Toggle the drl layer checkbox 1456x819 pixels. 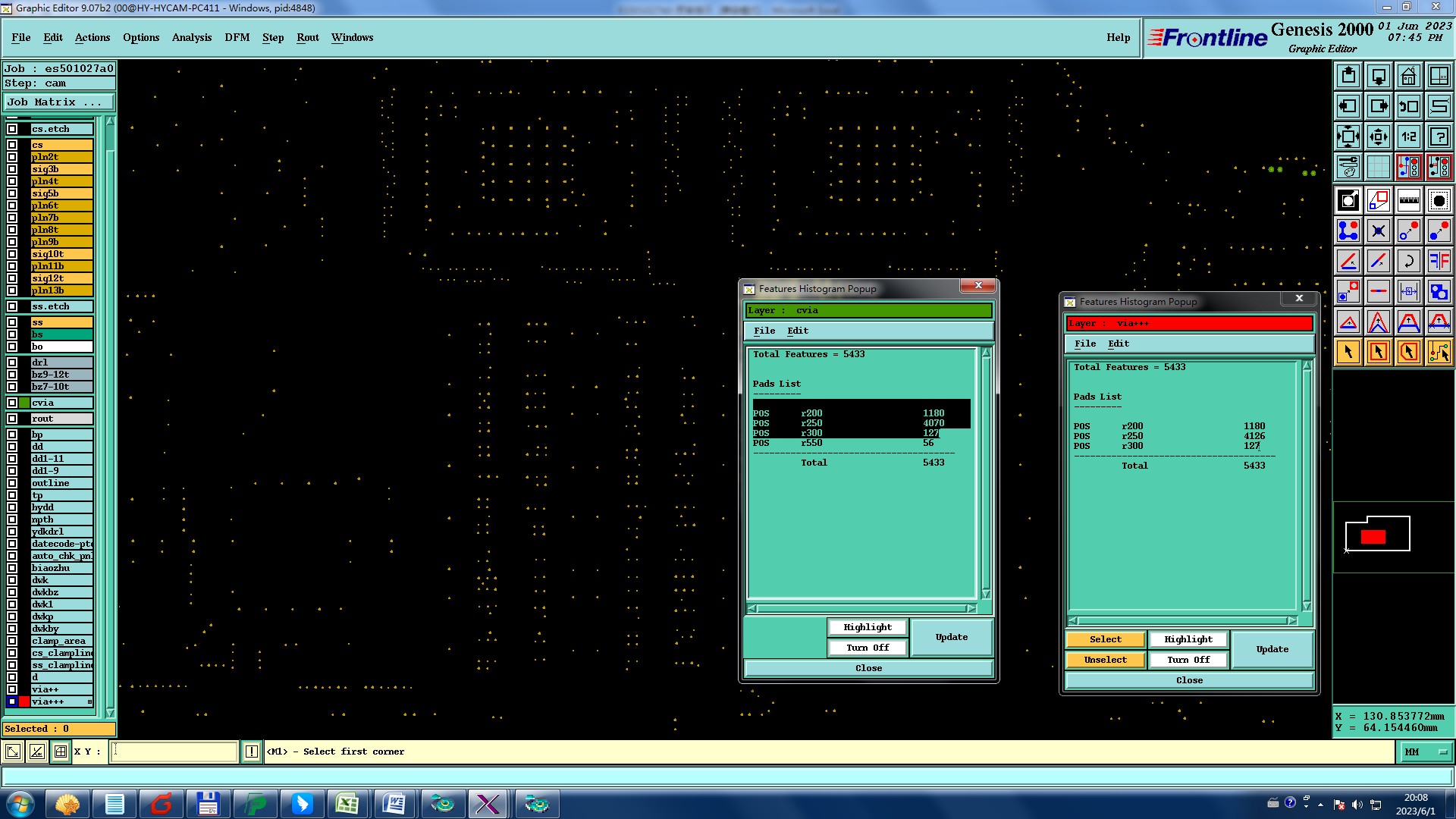(12, 362)
